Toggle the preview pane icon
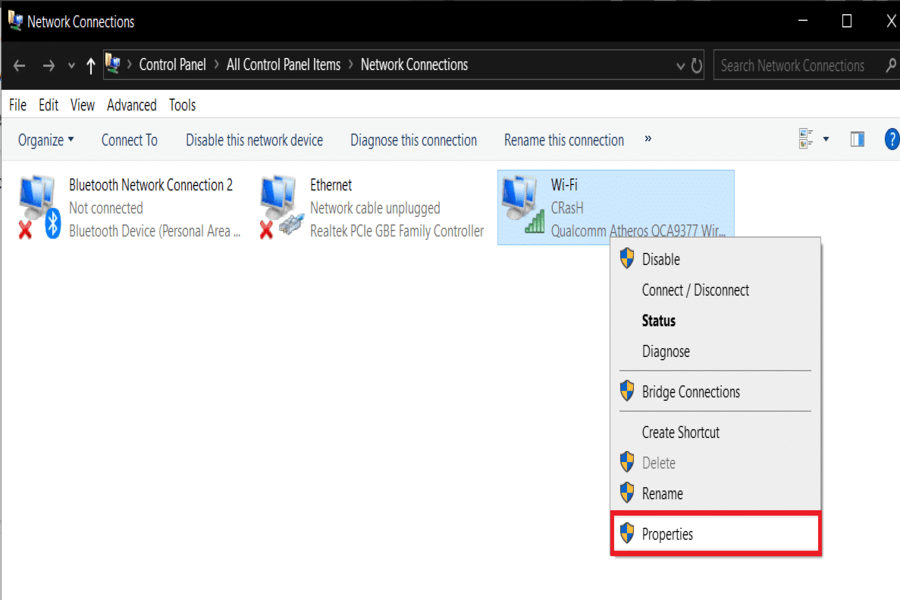The height and width of the screenshot is (600, 900). pos(857,140)
